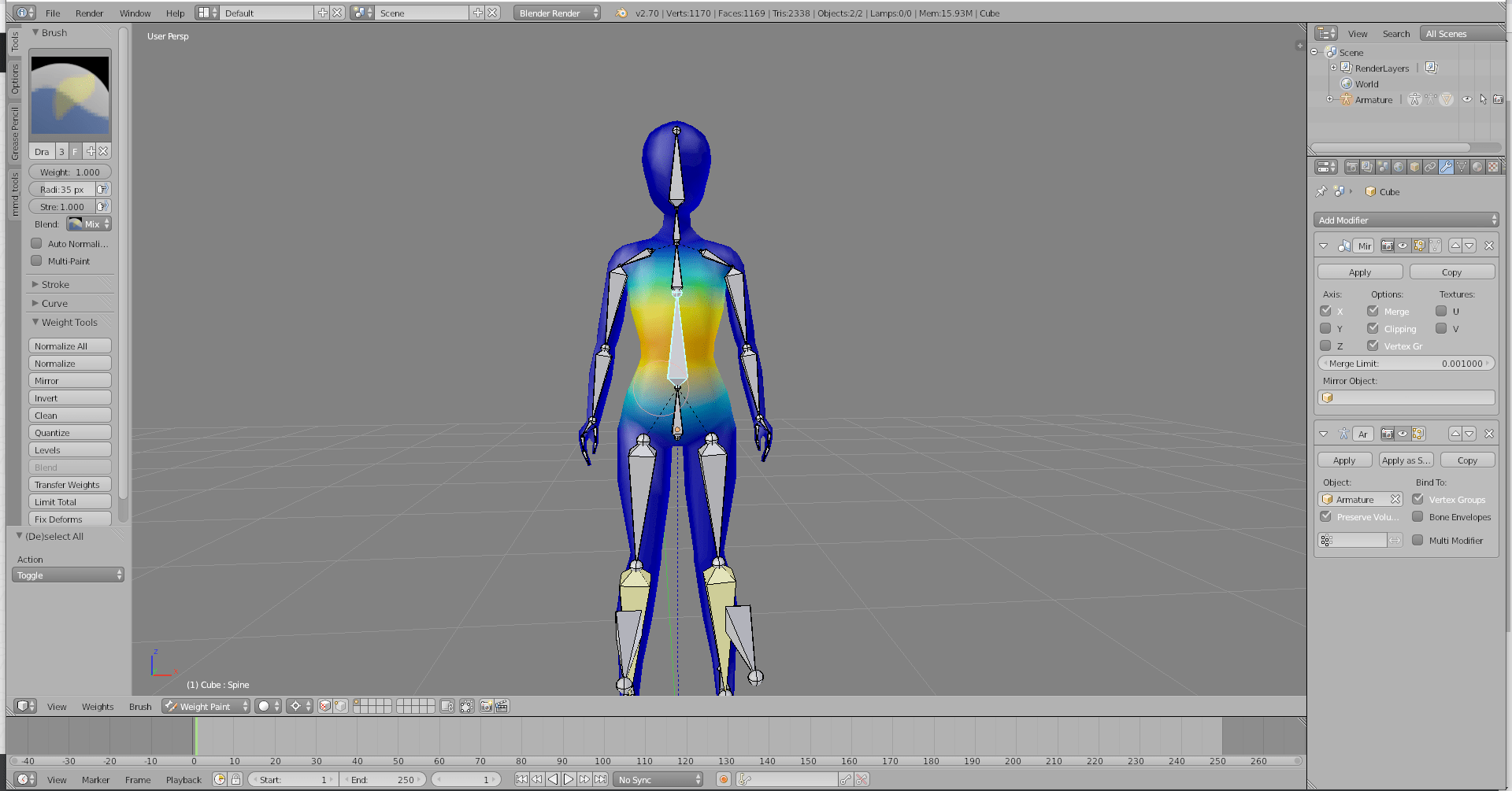Expand the Stroke section in Brush panel
Image resolution: width=1512 pixels, height=791 pixels.
click(52, 284)
